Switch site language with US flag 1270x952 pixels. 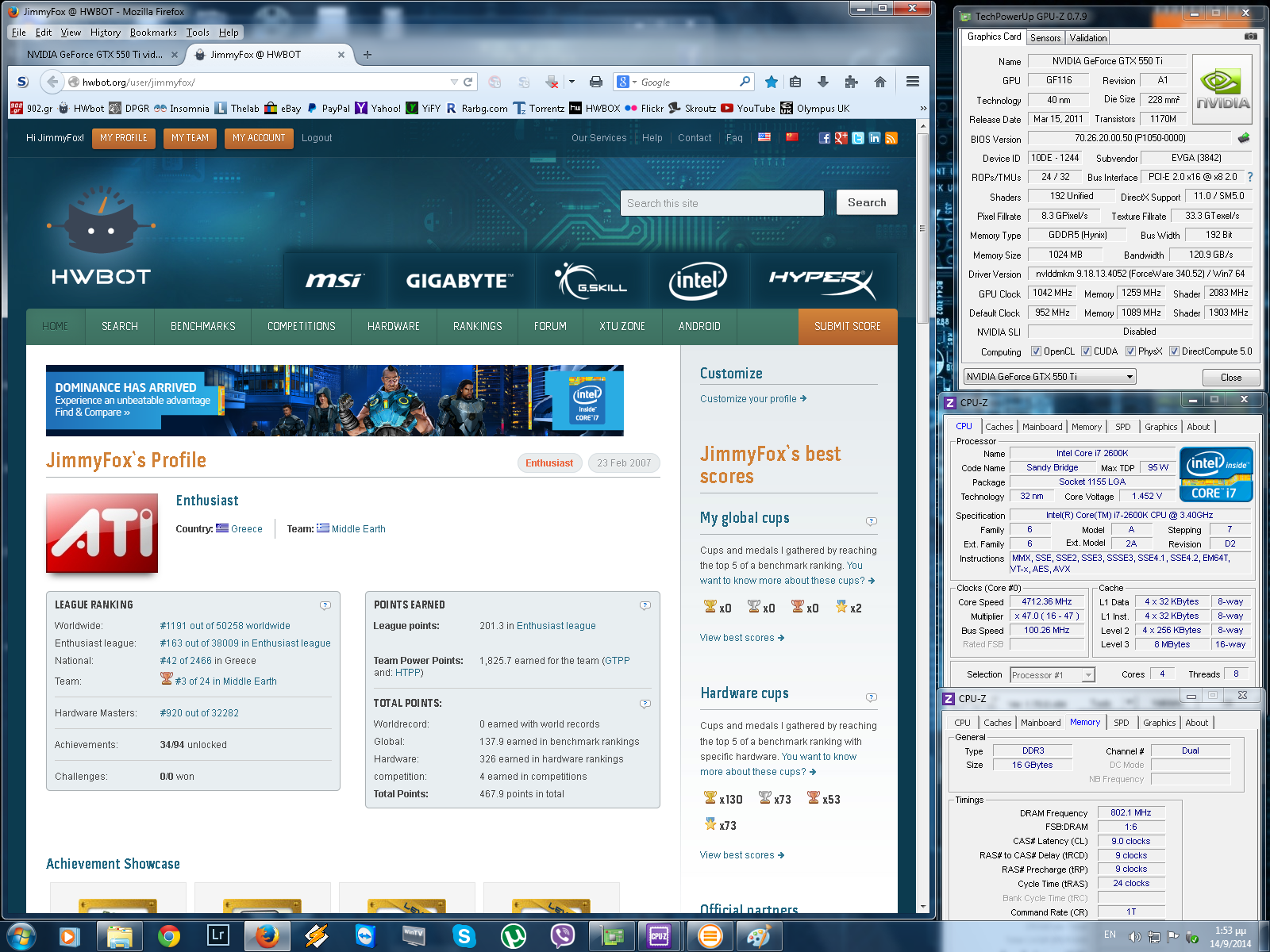pos(764,137)
